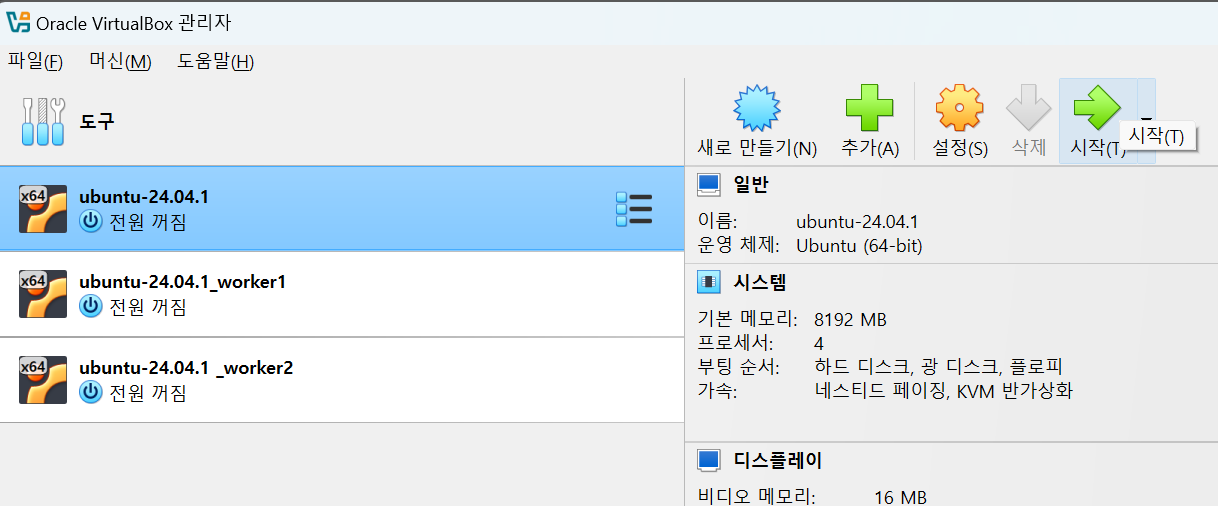
Task: Click 네스티드 페이징, KVM 반가상화 text
Action: click(943, 391)
